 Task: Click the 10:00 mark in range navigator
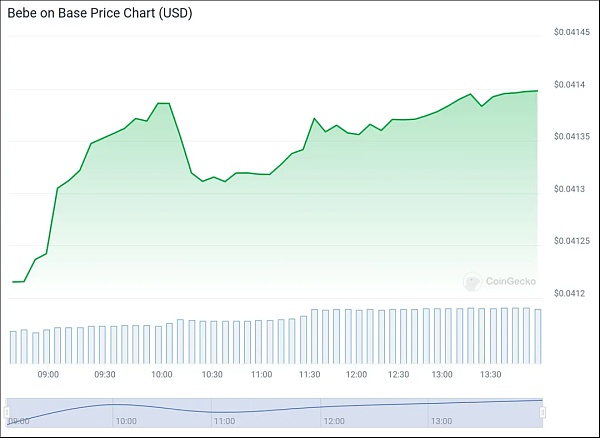pos(126,422)
